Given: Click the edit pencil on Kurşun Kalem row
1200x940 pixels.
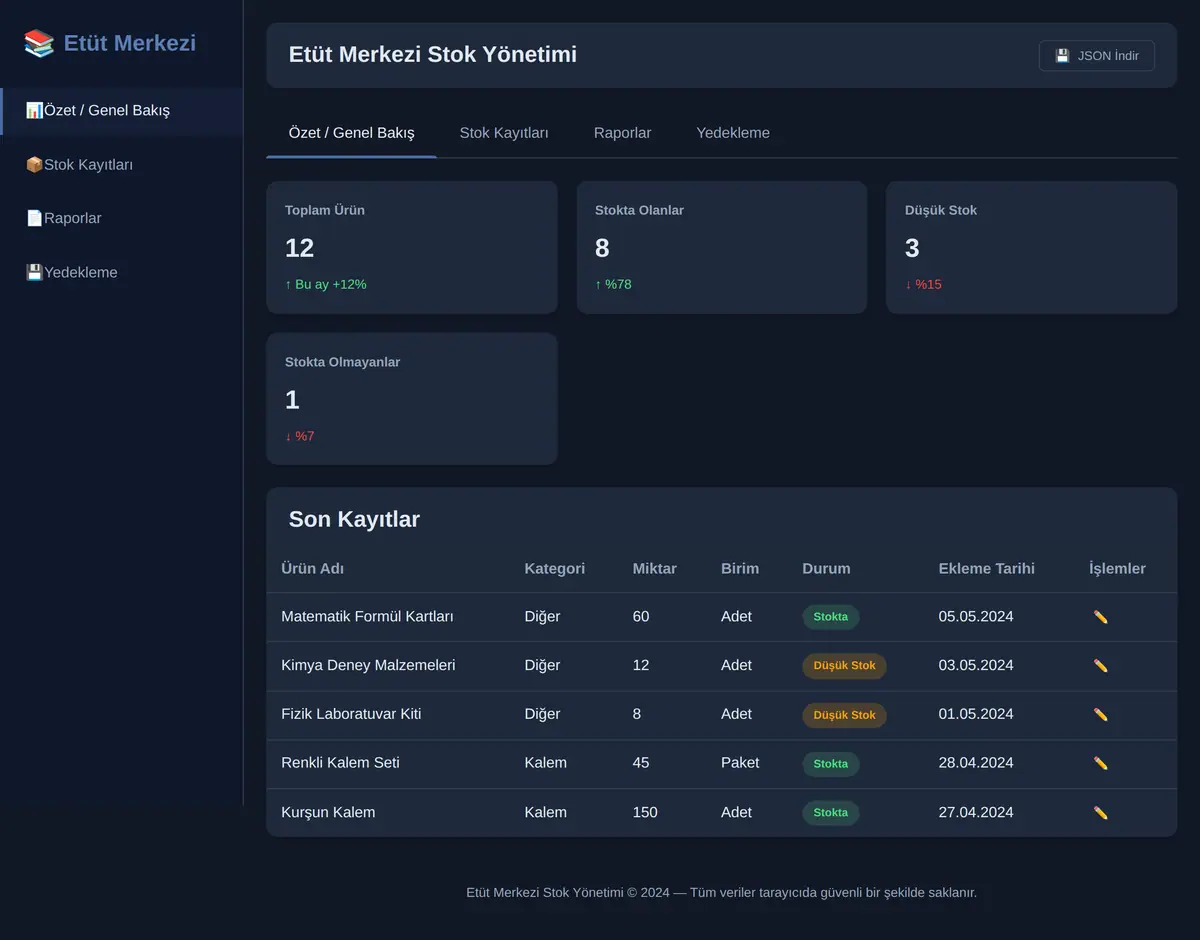Looking at the screenshot, I should (x=1101, y=813).
